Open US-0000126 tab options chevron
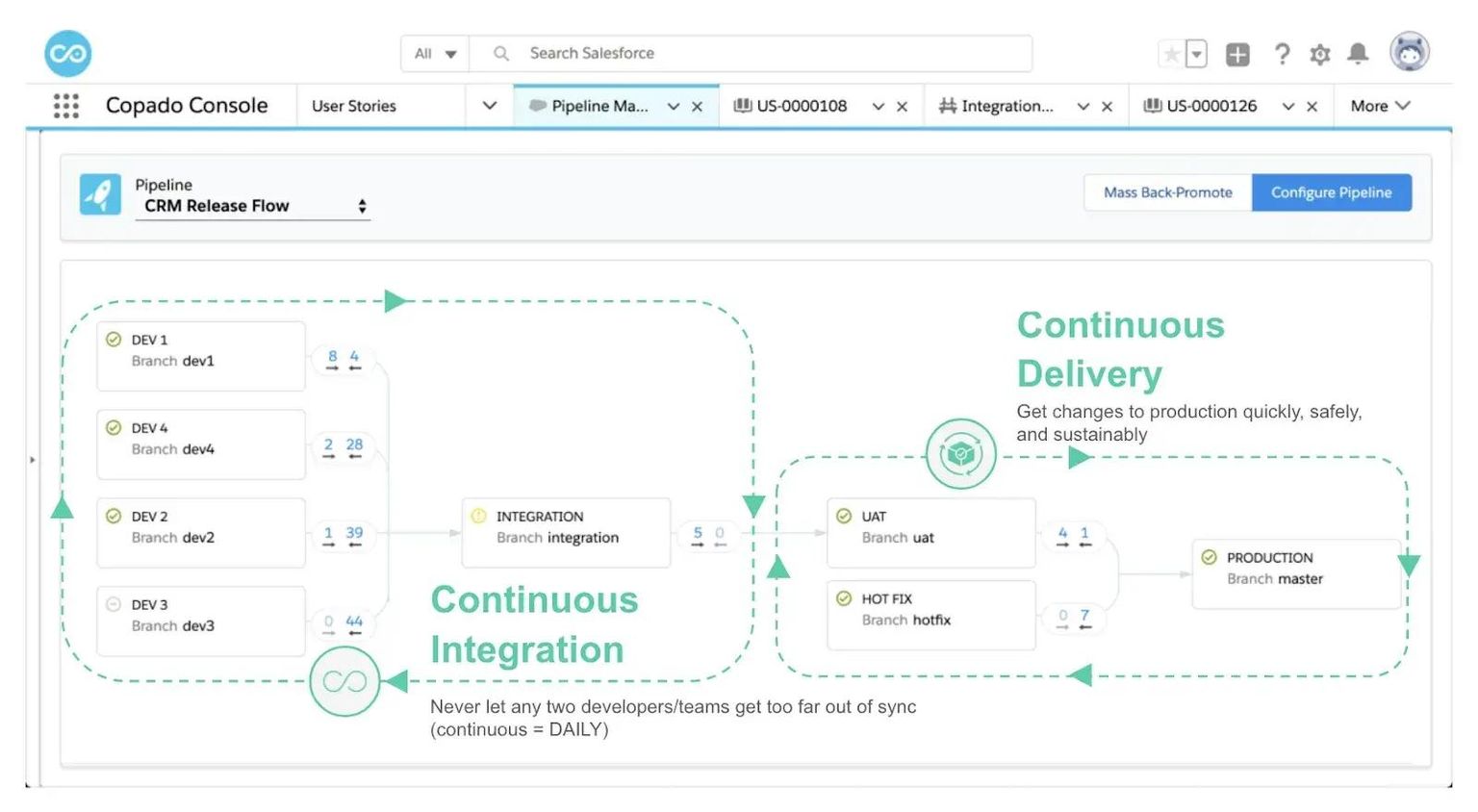Viewport: 1478px width, 812px height. pos(1288,107)
